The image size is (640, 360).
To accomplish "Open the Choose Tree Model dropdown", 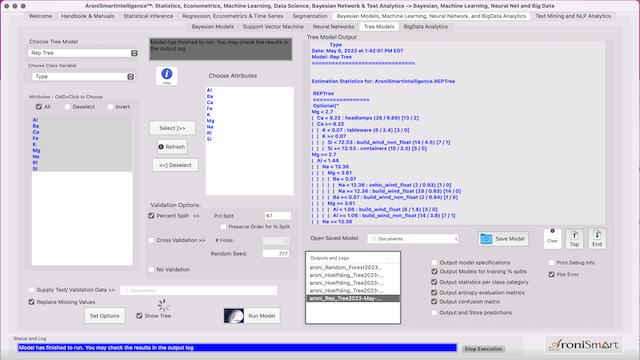I will [x=83, y=53].
